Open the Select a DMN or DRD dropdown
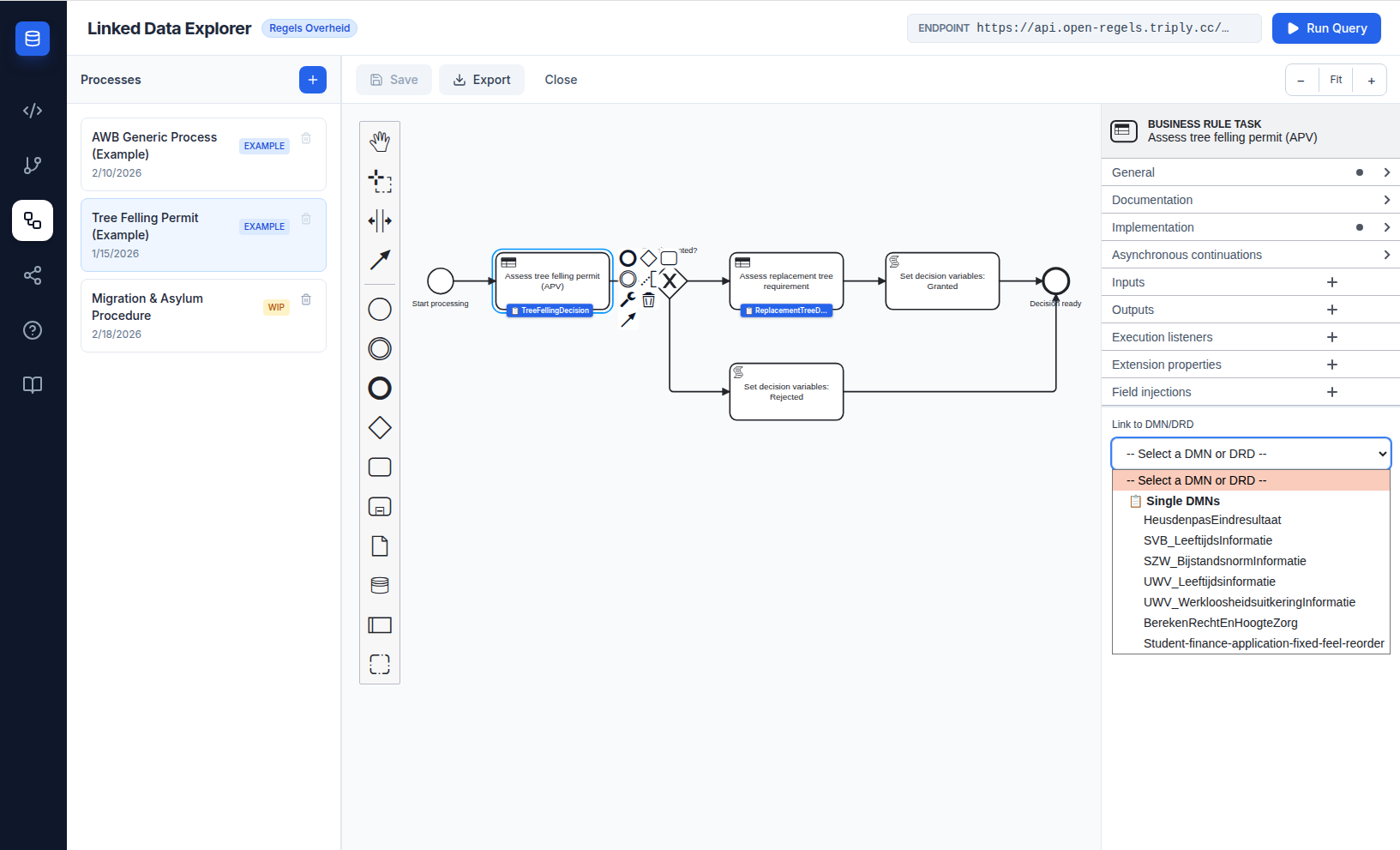The height and width of the screenshot is (850, 1400). pyautogui.click(x=1250, y=453)
